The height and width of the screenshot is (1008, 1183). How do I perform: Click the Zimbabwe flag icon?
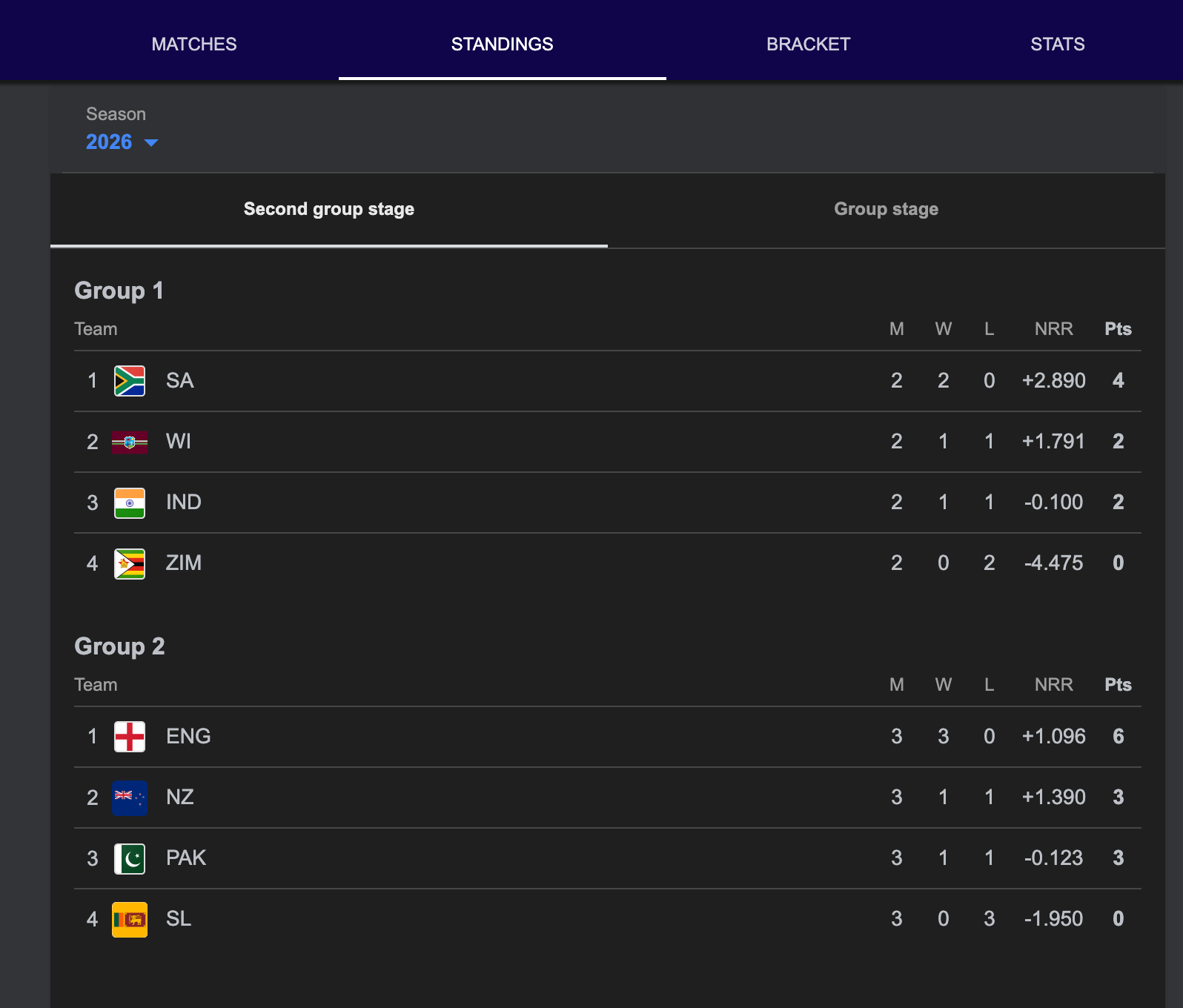coord(130,563)
